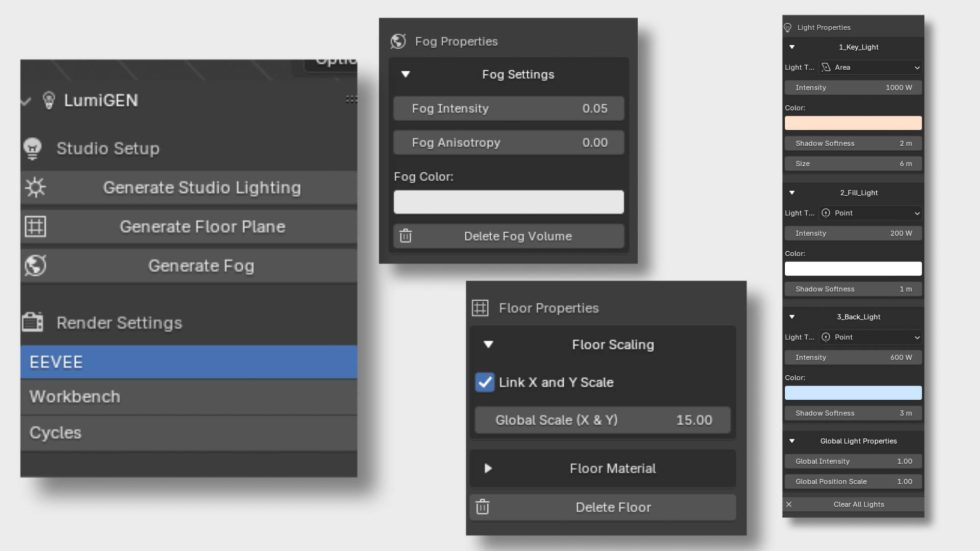This screenshot has width=980, height=551.
Task: Switch render engine to Cycles
Action: (x=188, y=433)
